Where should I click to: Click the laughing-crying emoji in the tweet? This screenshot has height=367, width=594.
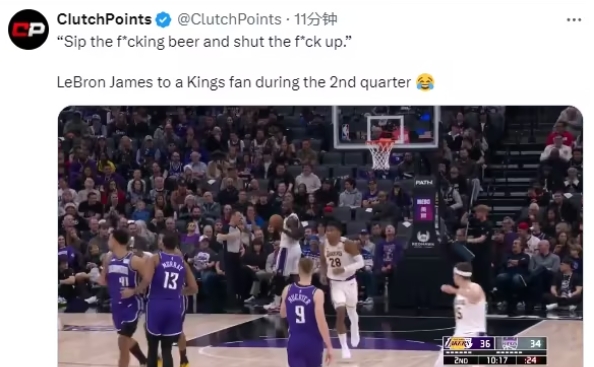tap(425, 82)
